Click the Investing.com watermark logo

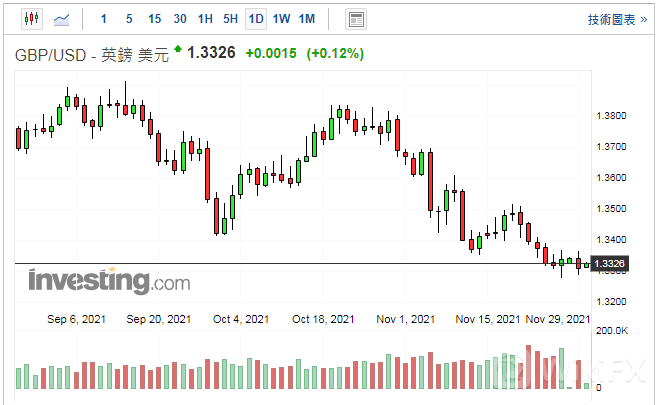(x=108, y=281)
